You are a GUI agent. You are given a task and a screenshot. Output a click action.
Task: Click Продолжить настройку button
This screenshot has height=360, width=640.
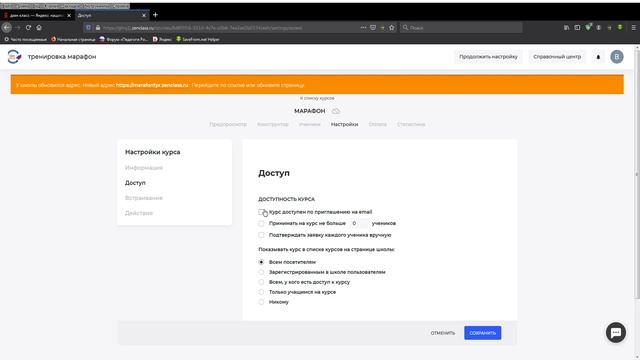488,57
